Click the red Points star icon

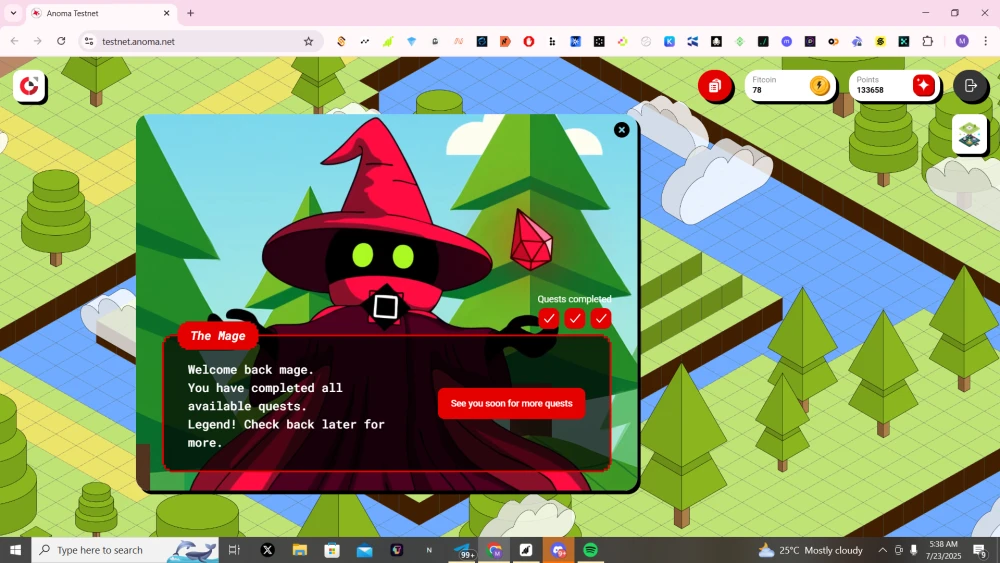[923, 86]
